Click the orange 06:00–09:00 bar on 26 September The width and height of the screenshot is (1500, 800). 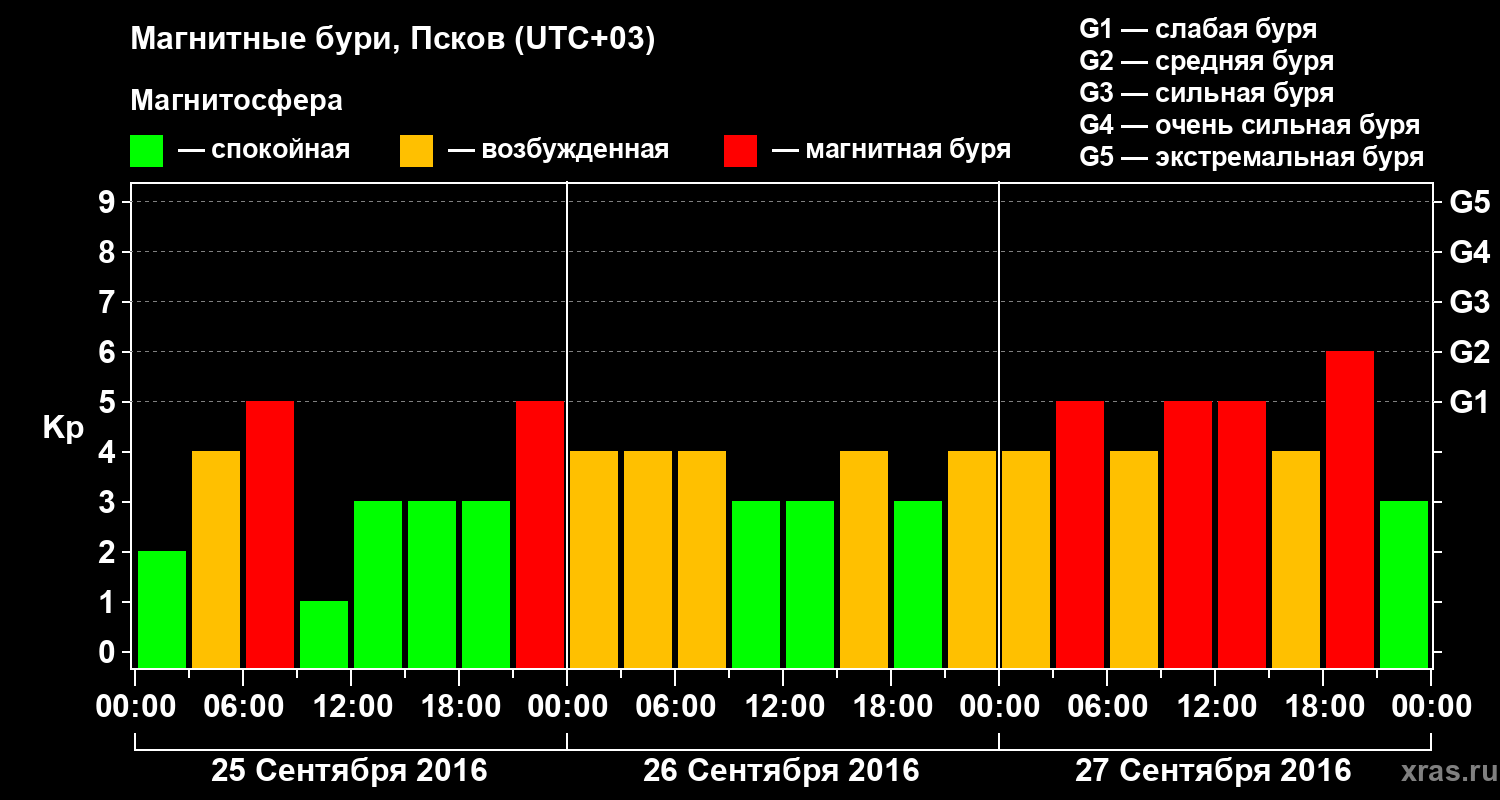point(702,559)
